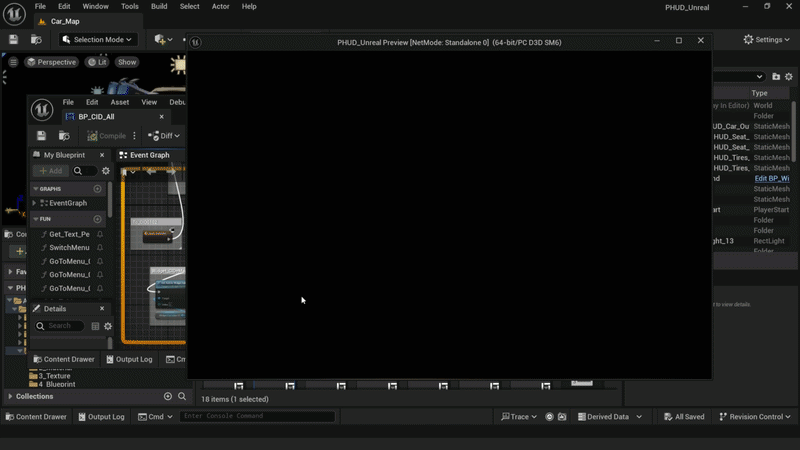Click the Details search field
This screenshot has height=450, width=800.
tap(59, 326)
